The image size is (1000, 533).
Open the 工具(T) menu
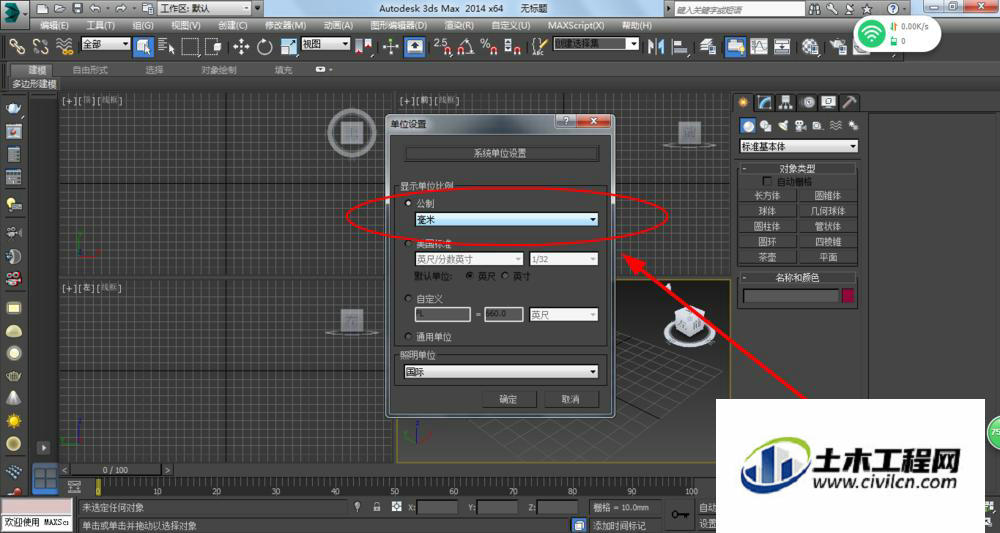pyautogui.click(x=100, y=26)
